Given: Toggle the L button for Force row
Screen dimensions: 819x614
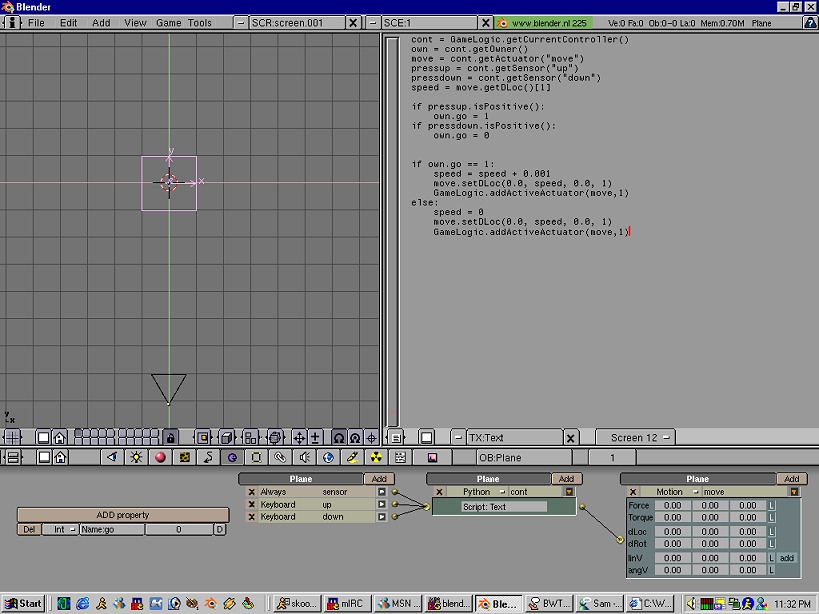Looking at the screenshot, I should point(771,505).
